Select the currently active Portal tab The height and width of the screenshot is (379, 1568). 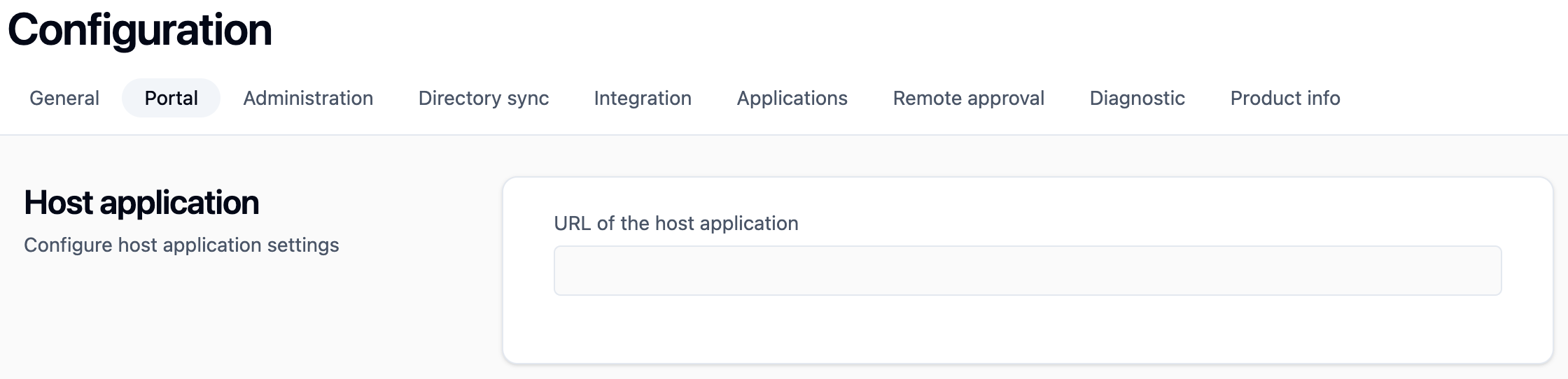(171, 98)
